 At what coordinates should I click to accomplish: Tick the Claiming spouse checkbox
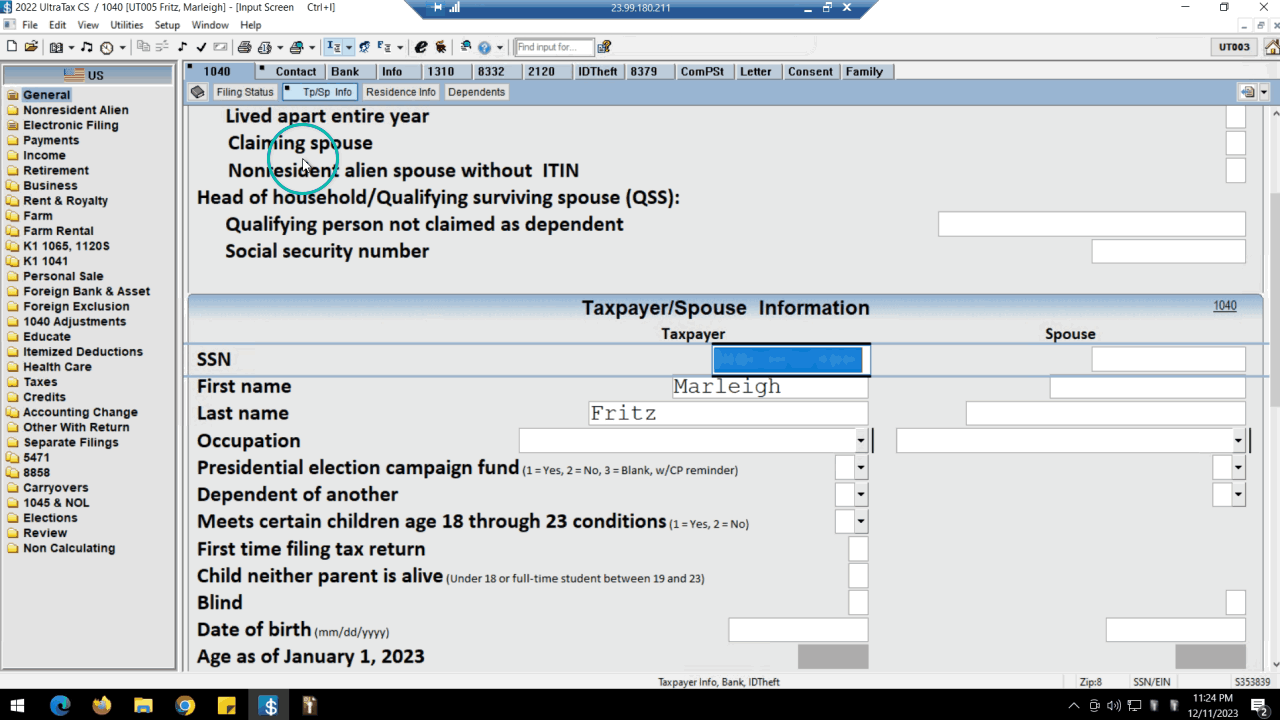(x=1236, y=143)
